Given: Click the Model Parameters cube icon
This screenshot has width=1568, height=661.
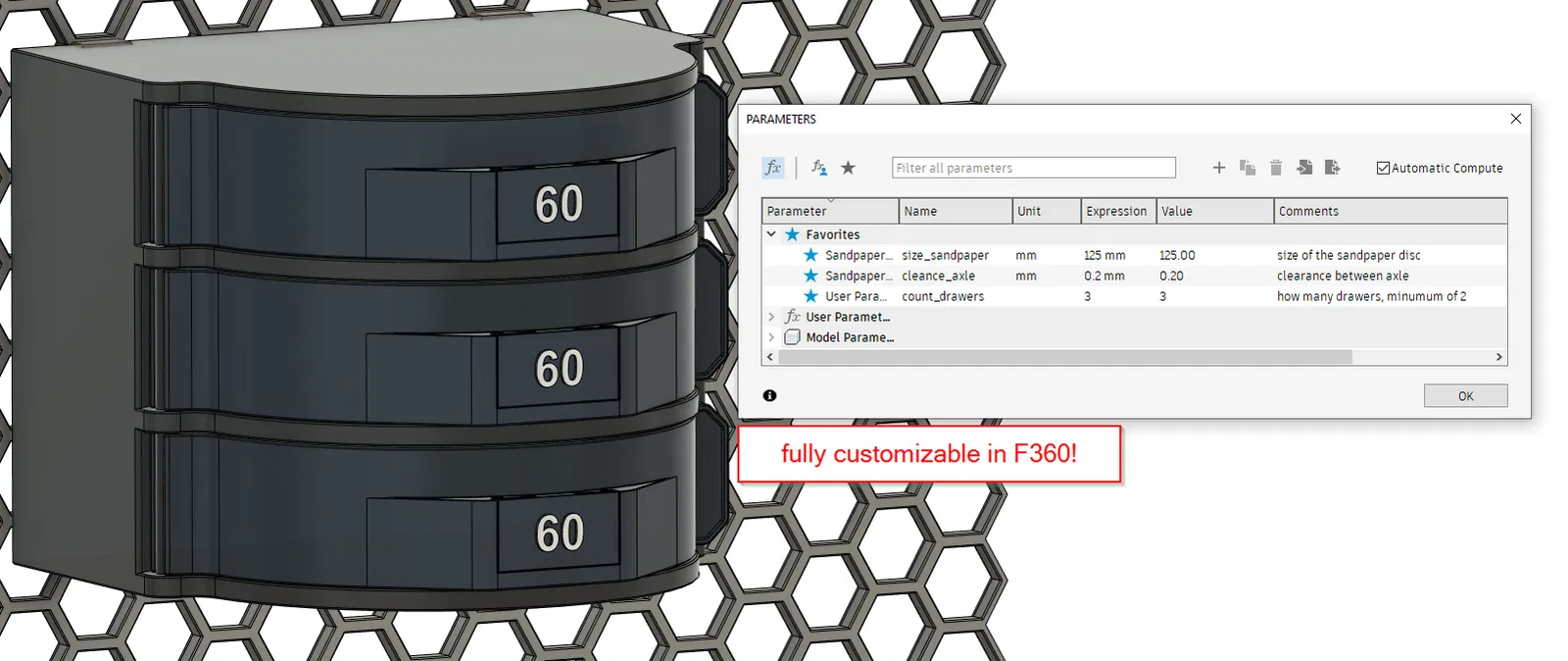Looking at the screenshot, I should (x=793, y=337).
